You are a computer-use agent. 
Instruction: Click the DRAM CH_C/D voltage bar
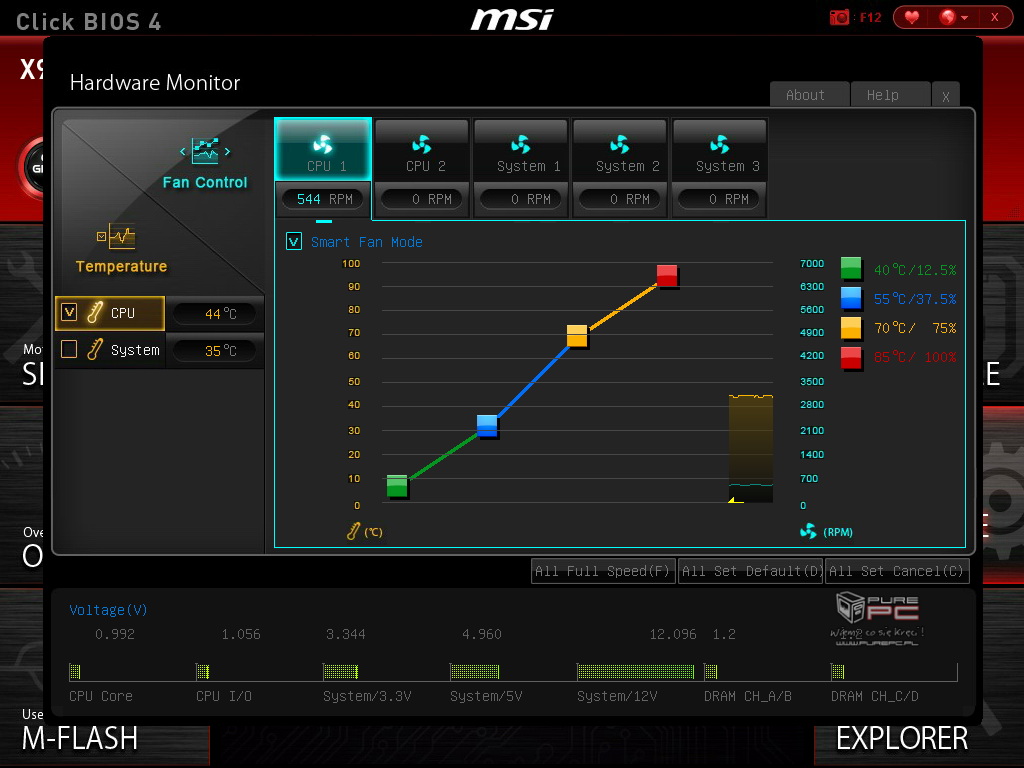coord(838,671)
